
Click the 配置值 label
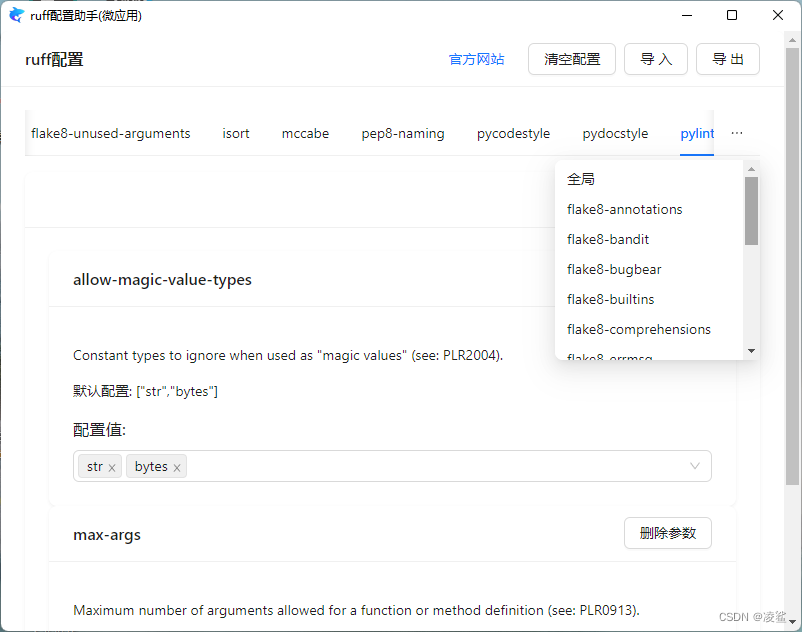99,430
